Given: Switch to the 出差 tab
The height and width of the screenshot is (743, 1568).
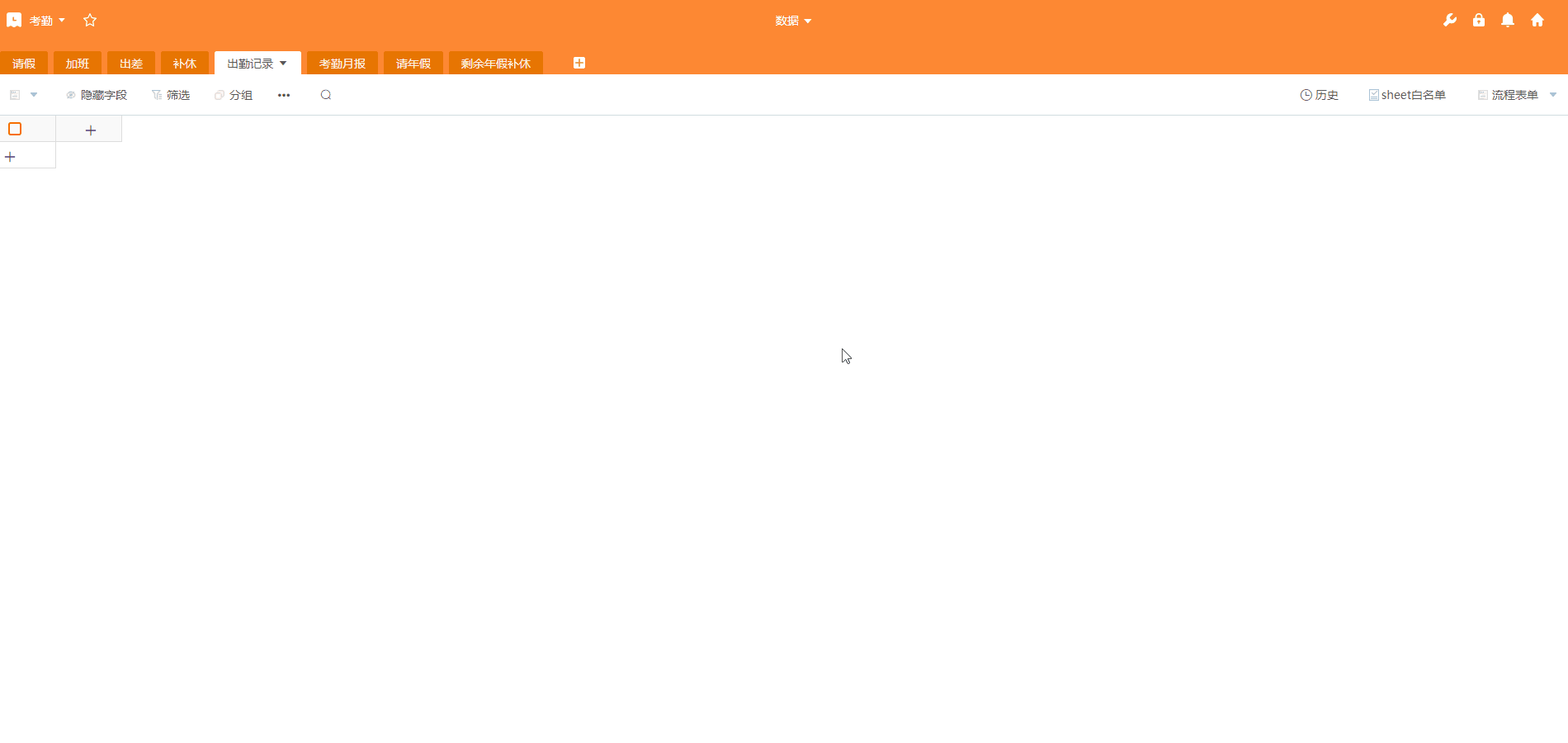Looking at the screenshot, I should pyautogui.click(x=131, y=64).
